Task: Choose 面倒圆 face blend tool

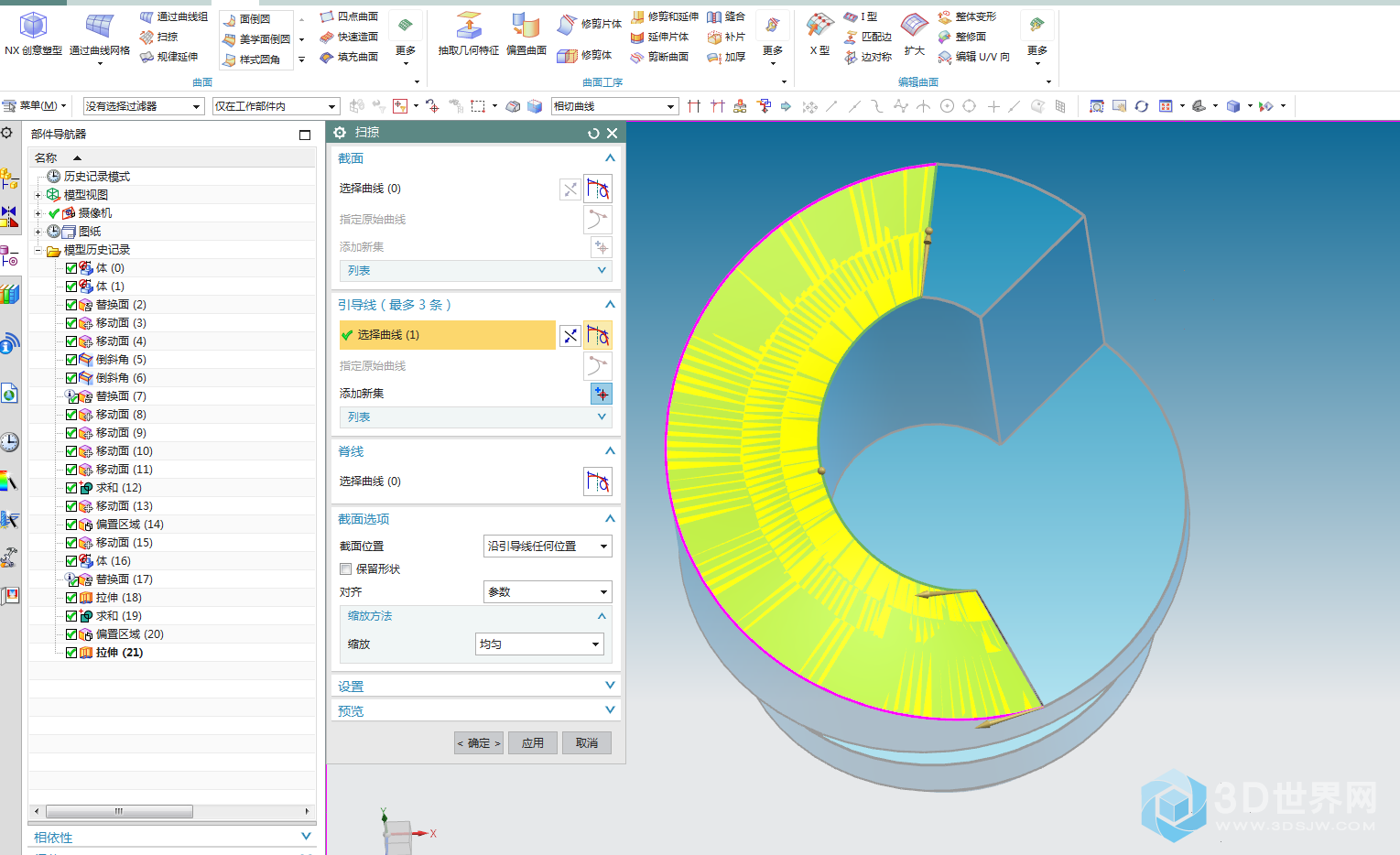Action: click(247, 19)
